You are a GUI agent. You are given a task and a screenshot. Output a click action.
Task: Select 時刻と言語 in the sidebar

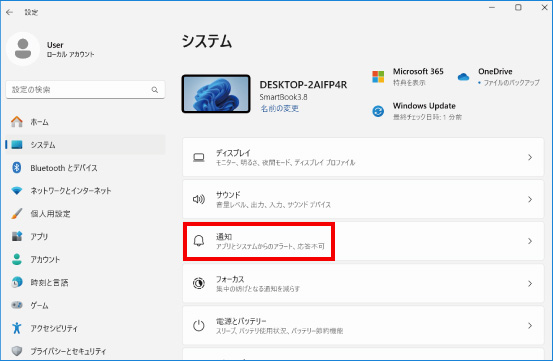click(x=85, y=282)
